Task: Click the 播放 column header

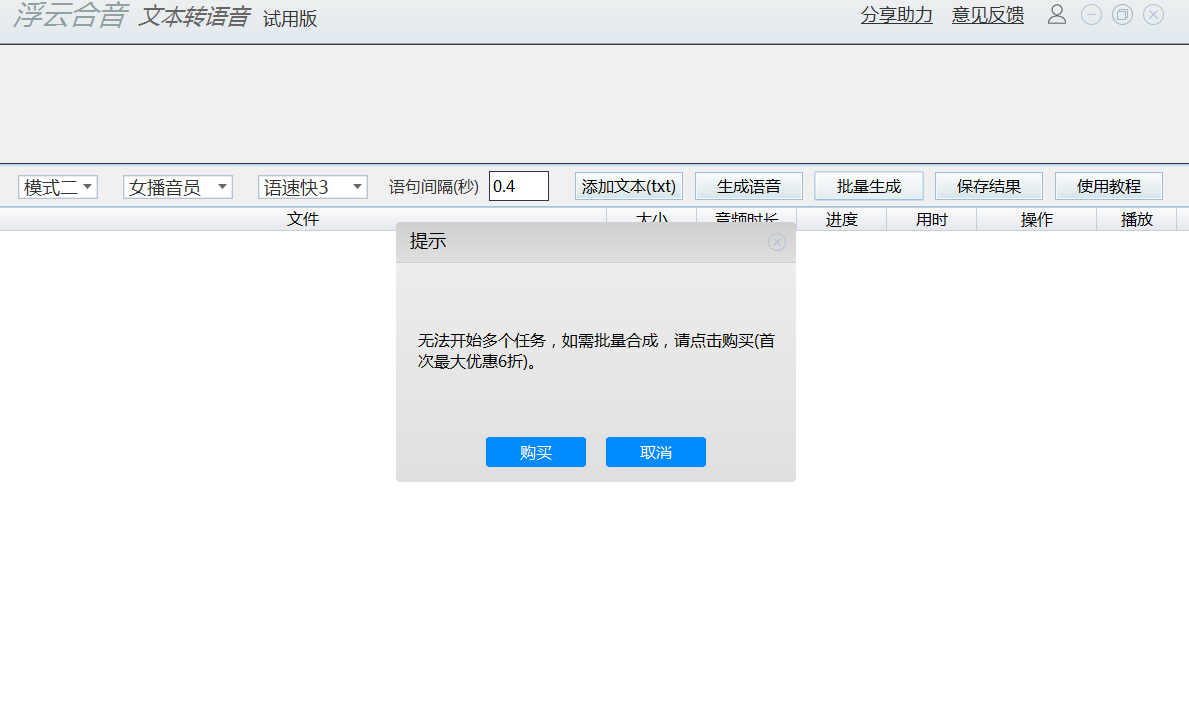Action: pyautogui.click(x=1136, y=219)
